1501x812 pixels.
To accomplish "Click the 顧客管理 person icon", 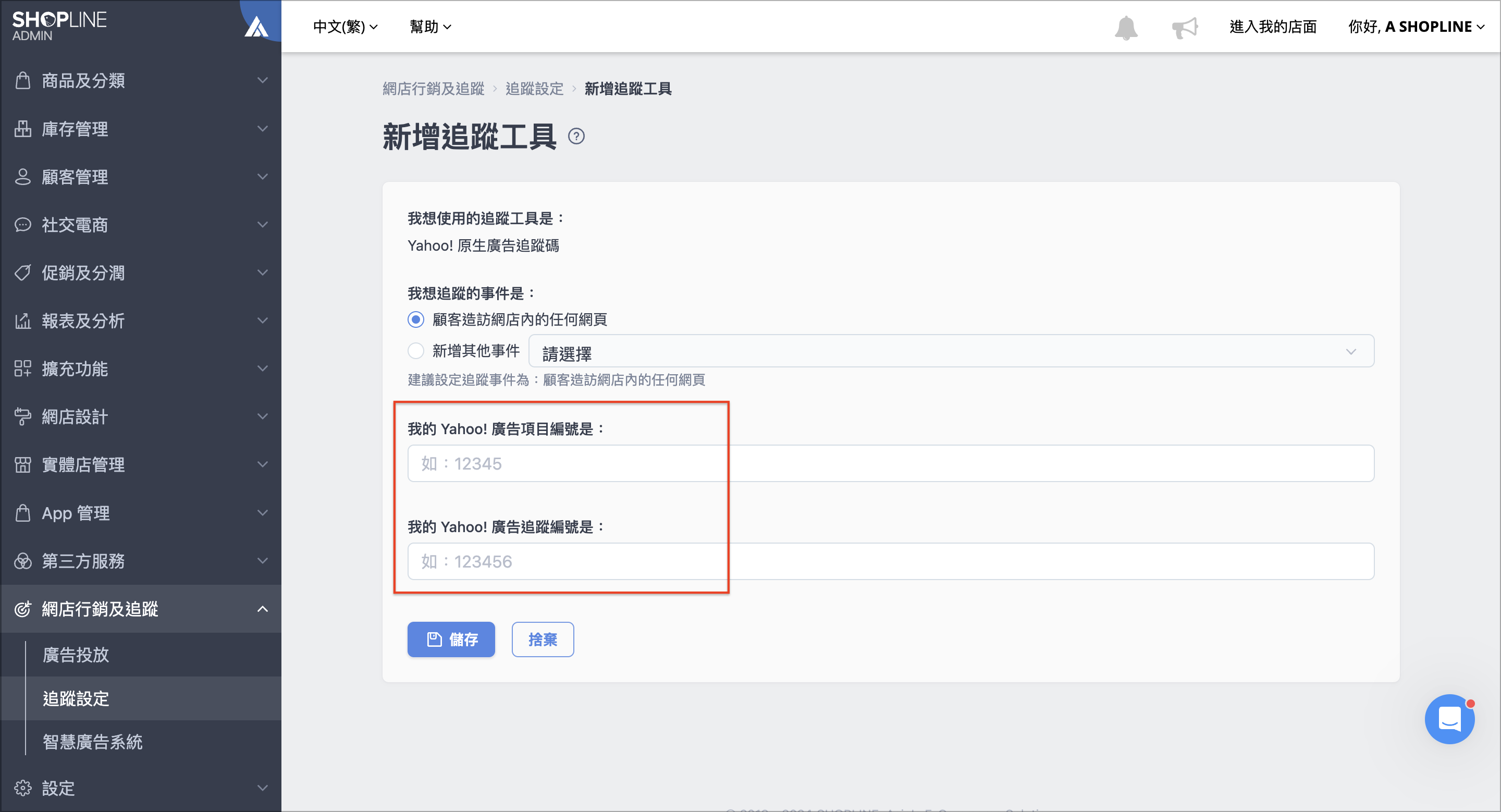I will (x=23, y=177).
